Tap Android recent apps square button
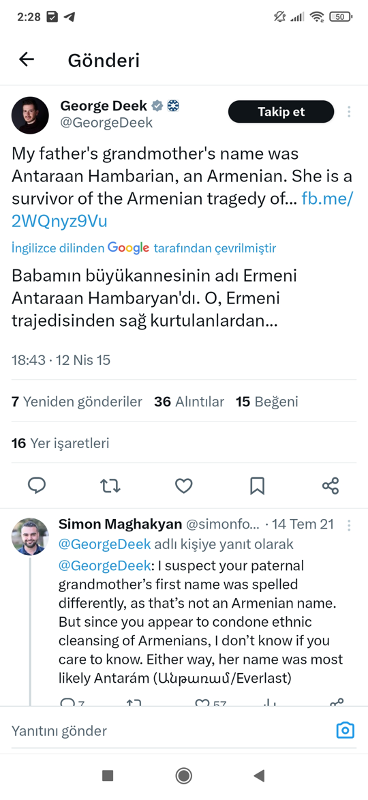Image resolution: width=368 pixels, height=800 pixels. coord(108,776)
